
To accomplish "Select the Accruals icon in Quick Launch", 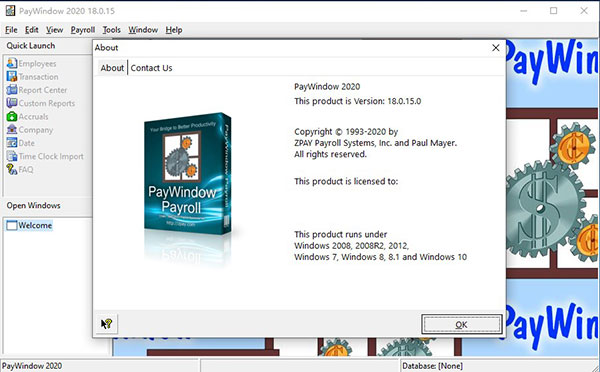I will pos(11,116).
